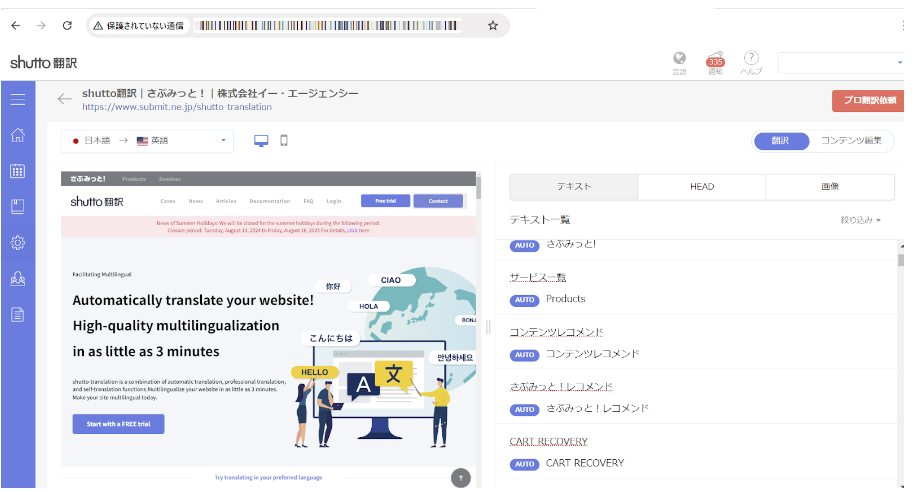Open the settings gear in the sidebar
The image size is (912, 492).
click(x=18, y=243)
